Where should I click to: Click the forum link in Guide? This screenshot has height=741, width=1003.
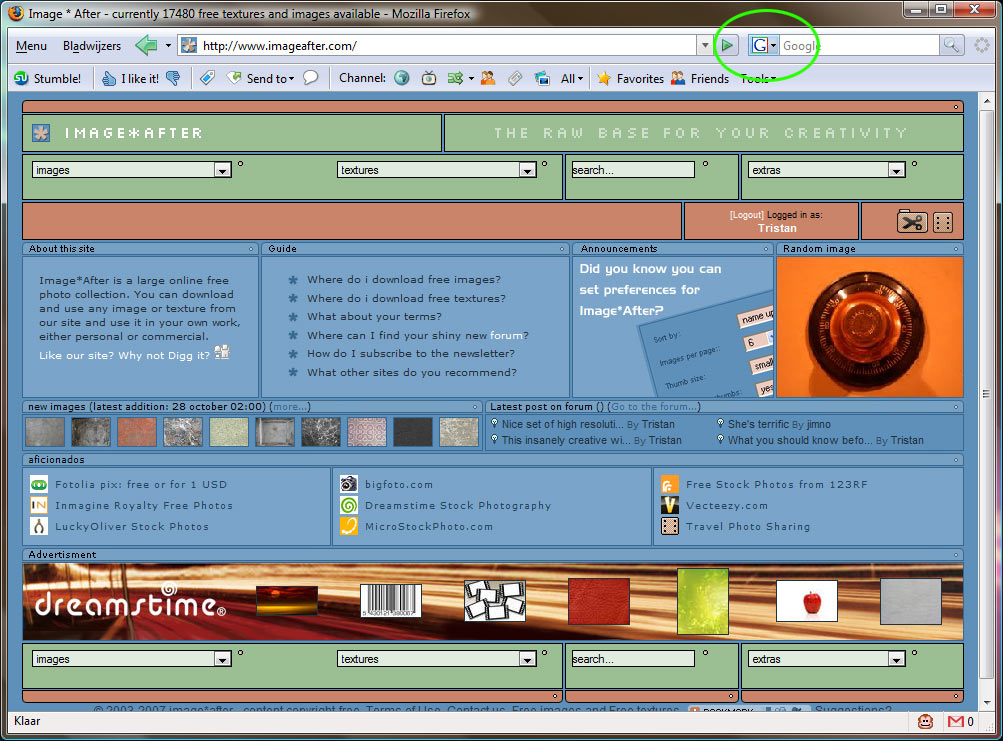tap(506, 335)
